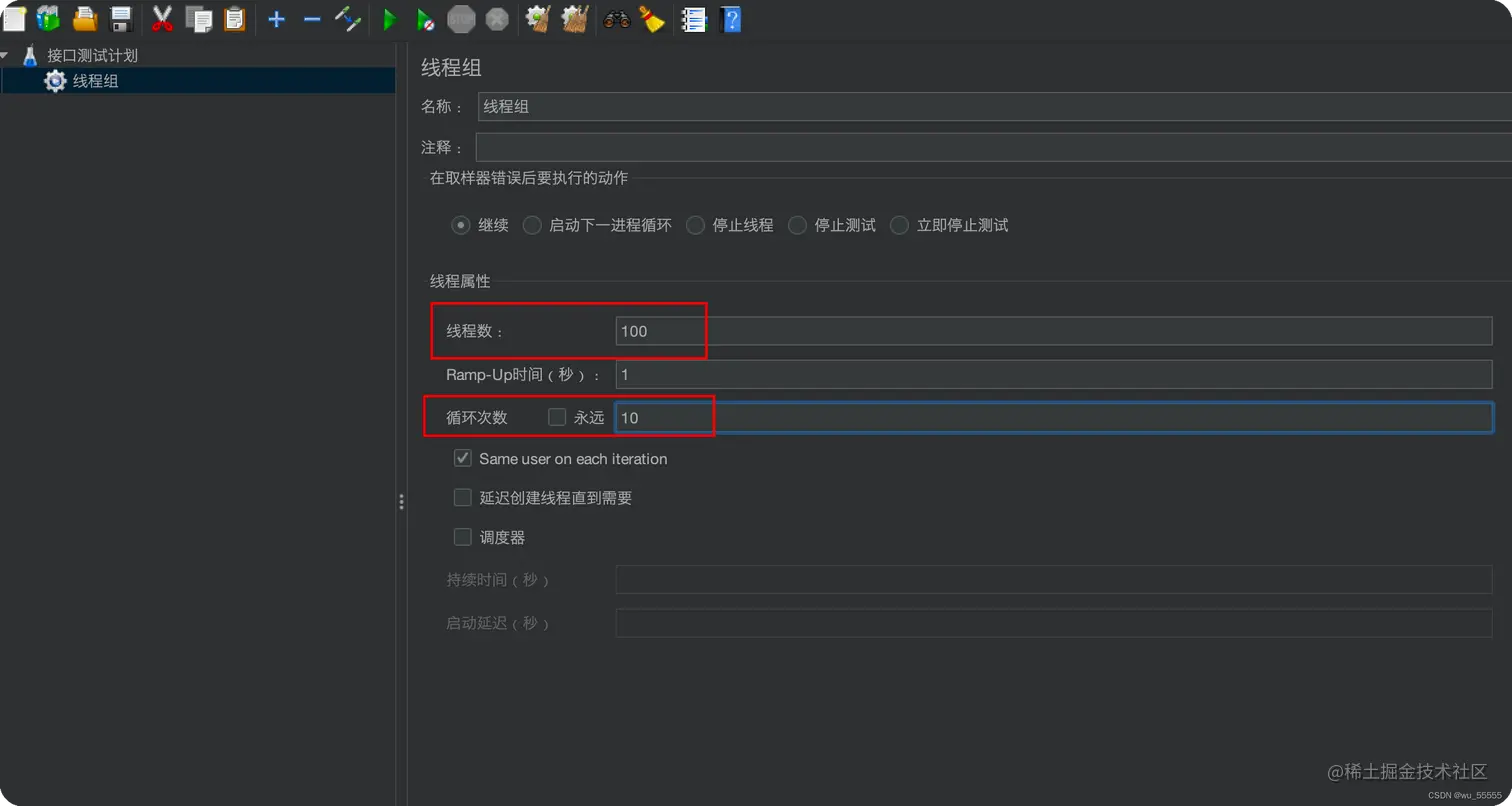
Task: Click the gear icon beside 线程组
Action: [x=56, y=81]
